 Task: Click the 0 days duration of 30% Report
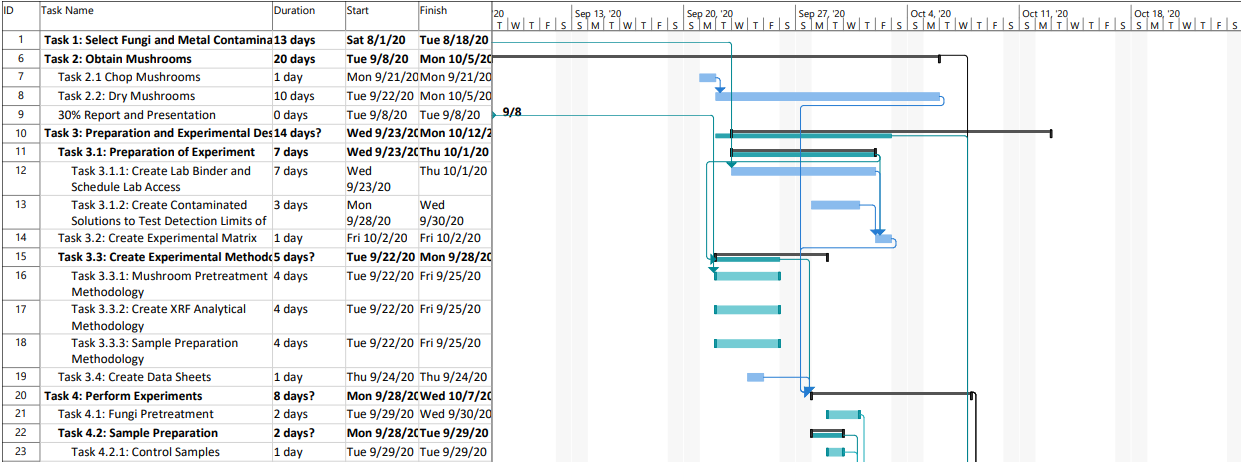pos(307,115)
